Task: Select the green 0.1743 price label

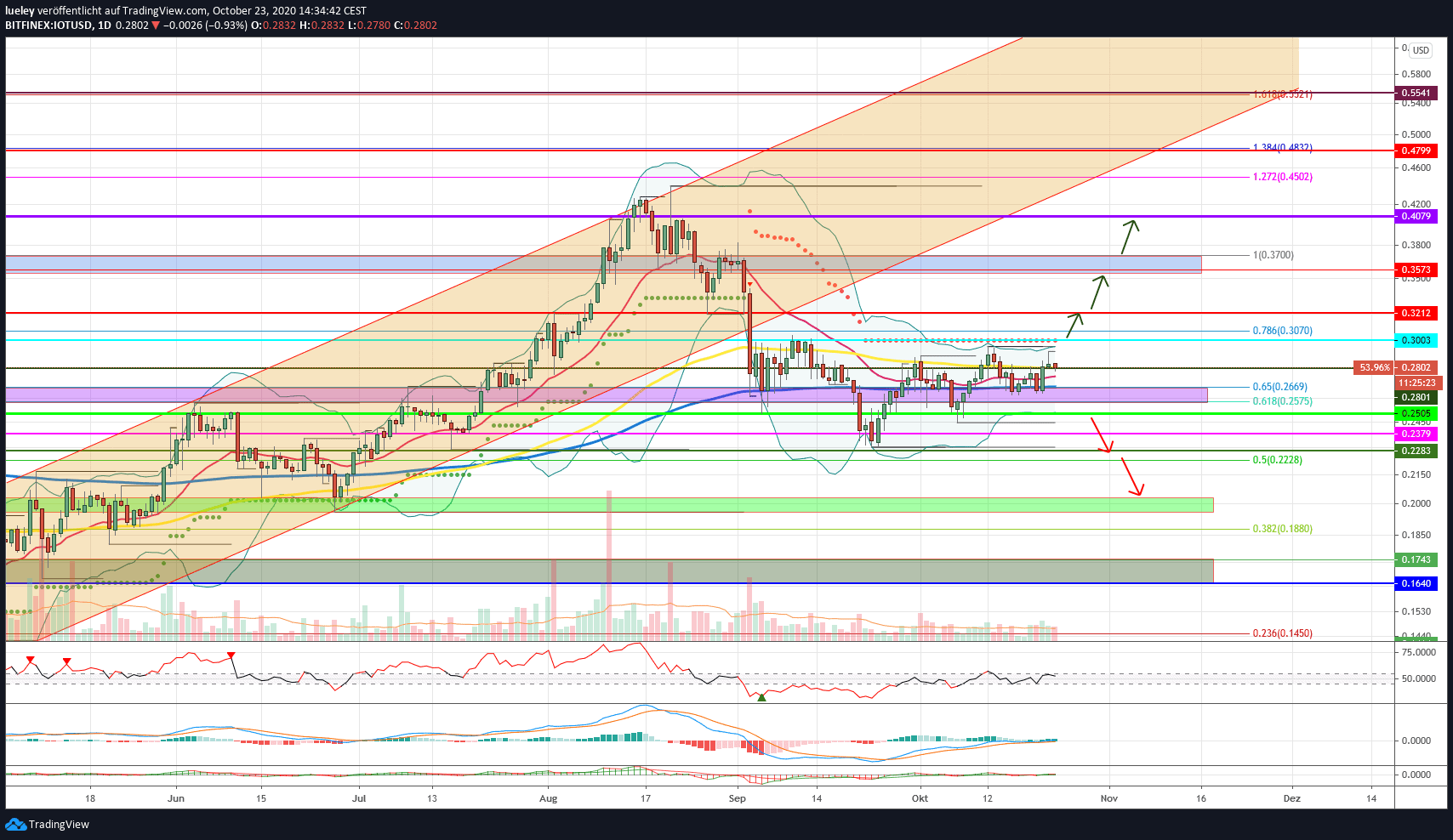Action: coord(1416,559)
